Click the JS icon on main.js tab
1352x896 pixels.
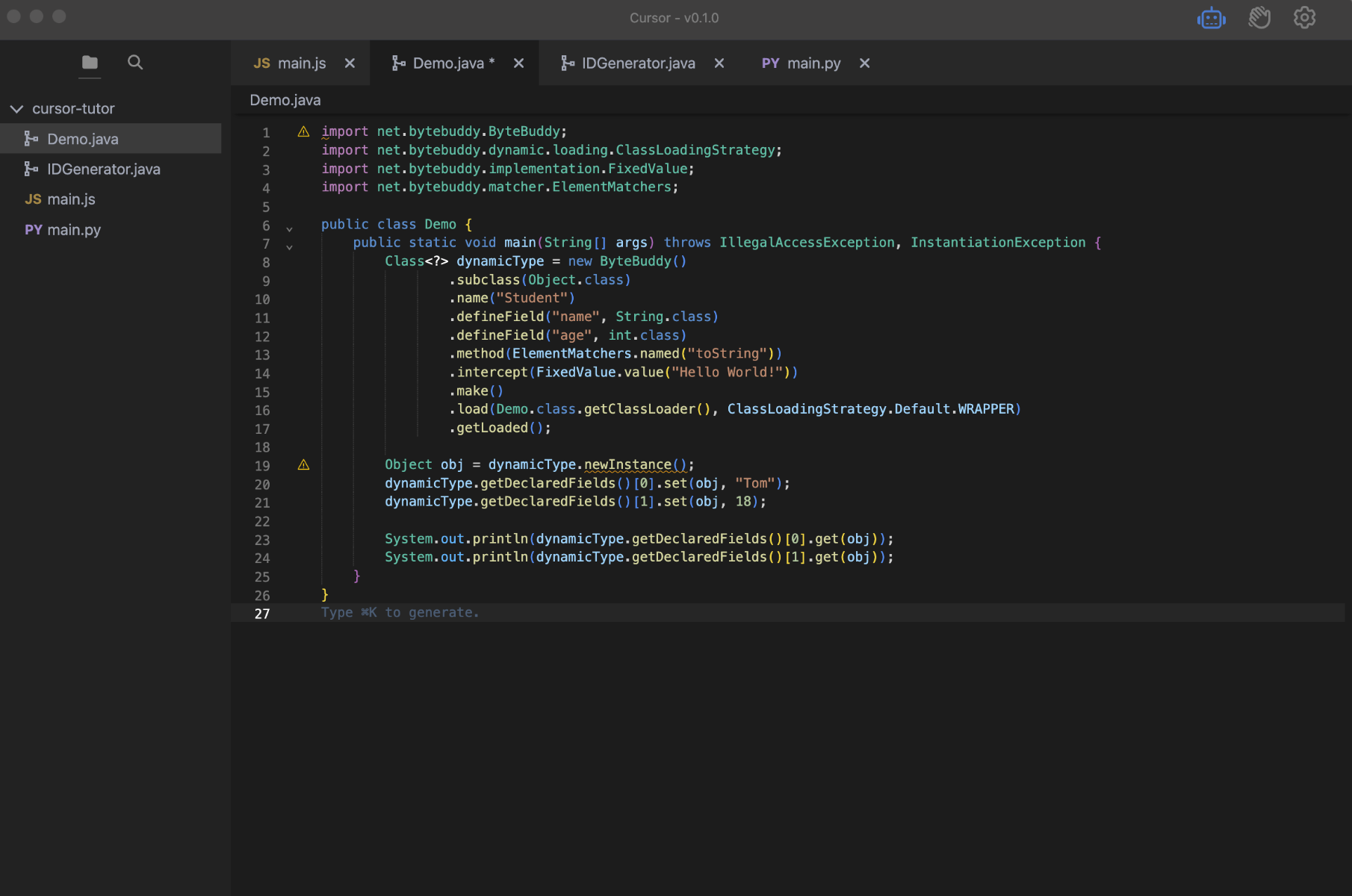pyautogui.click(x=261, y=63)
